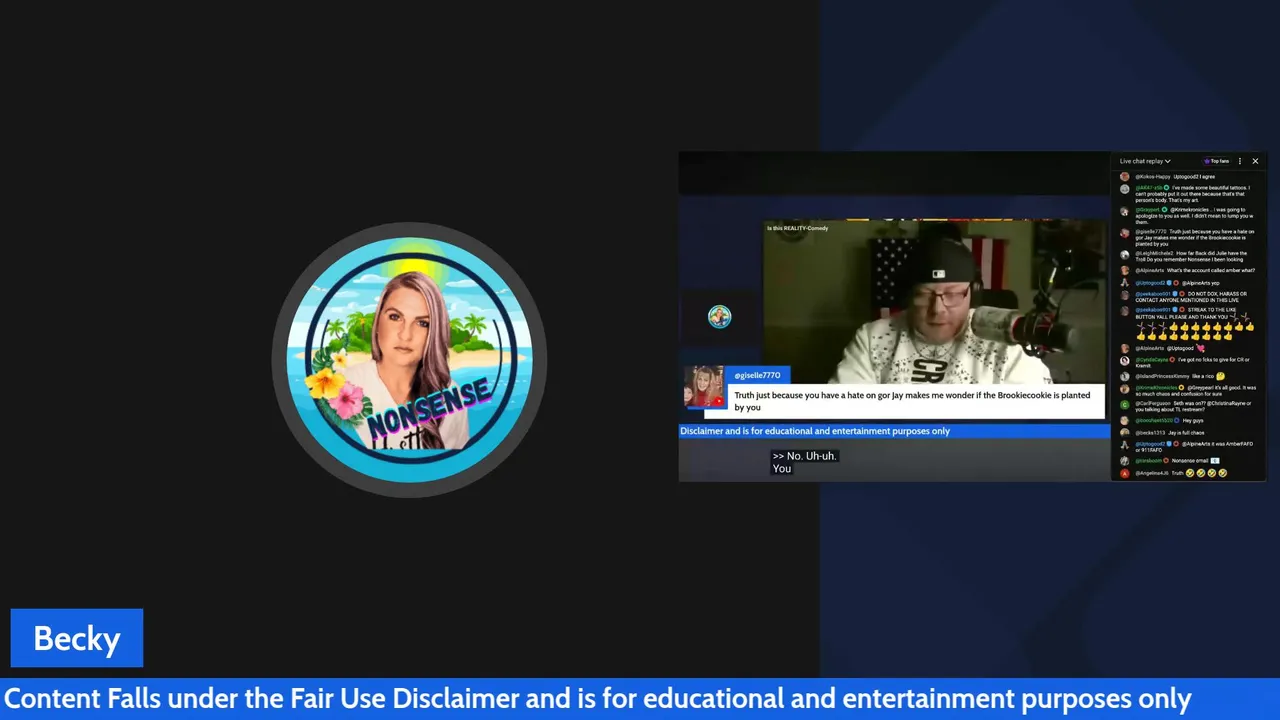Click the Fair Use Disclaimer ticker banner
The image size is (1280, 720).
[x=640, y=698]
